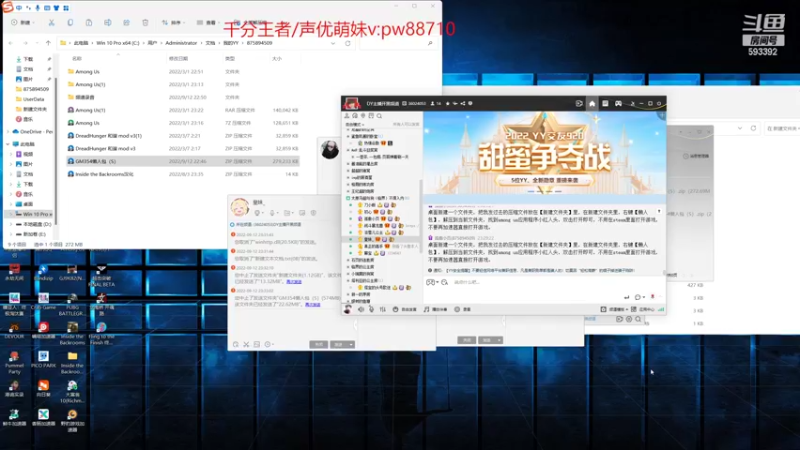Click the Explorer search box
Viewport: 800px width, 450px height.
[x=397, y=43]
